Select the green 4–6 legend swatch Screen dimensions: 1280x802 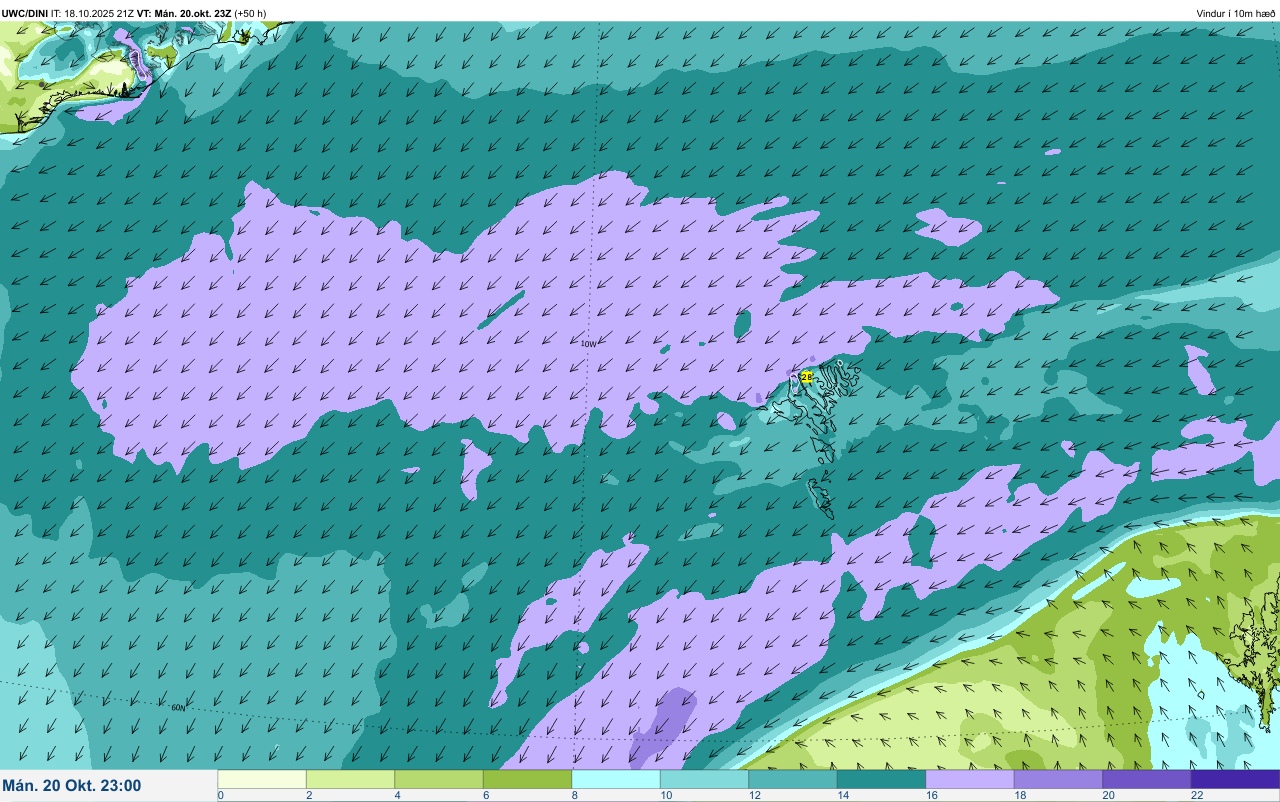coord(439,779)
